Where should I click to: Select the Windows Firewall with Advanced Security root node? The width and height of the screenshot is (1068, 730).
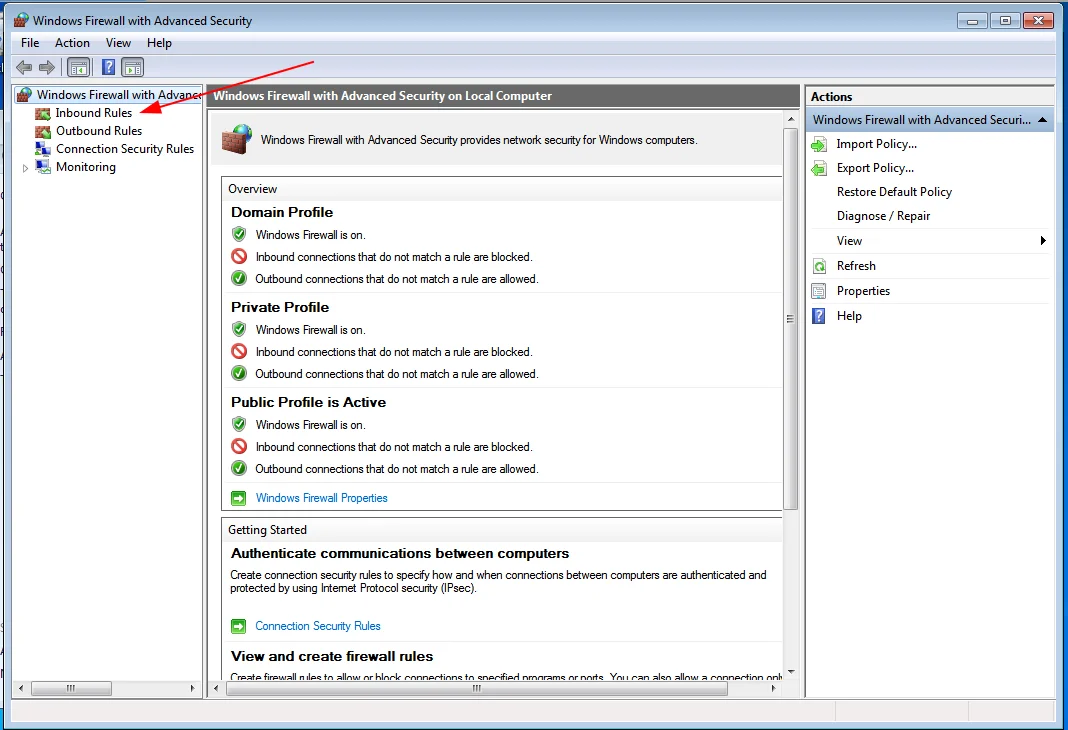(x=119, y=95)
